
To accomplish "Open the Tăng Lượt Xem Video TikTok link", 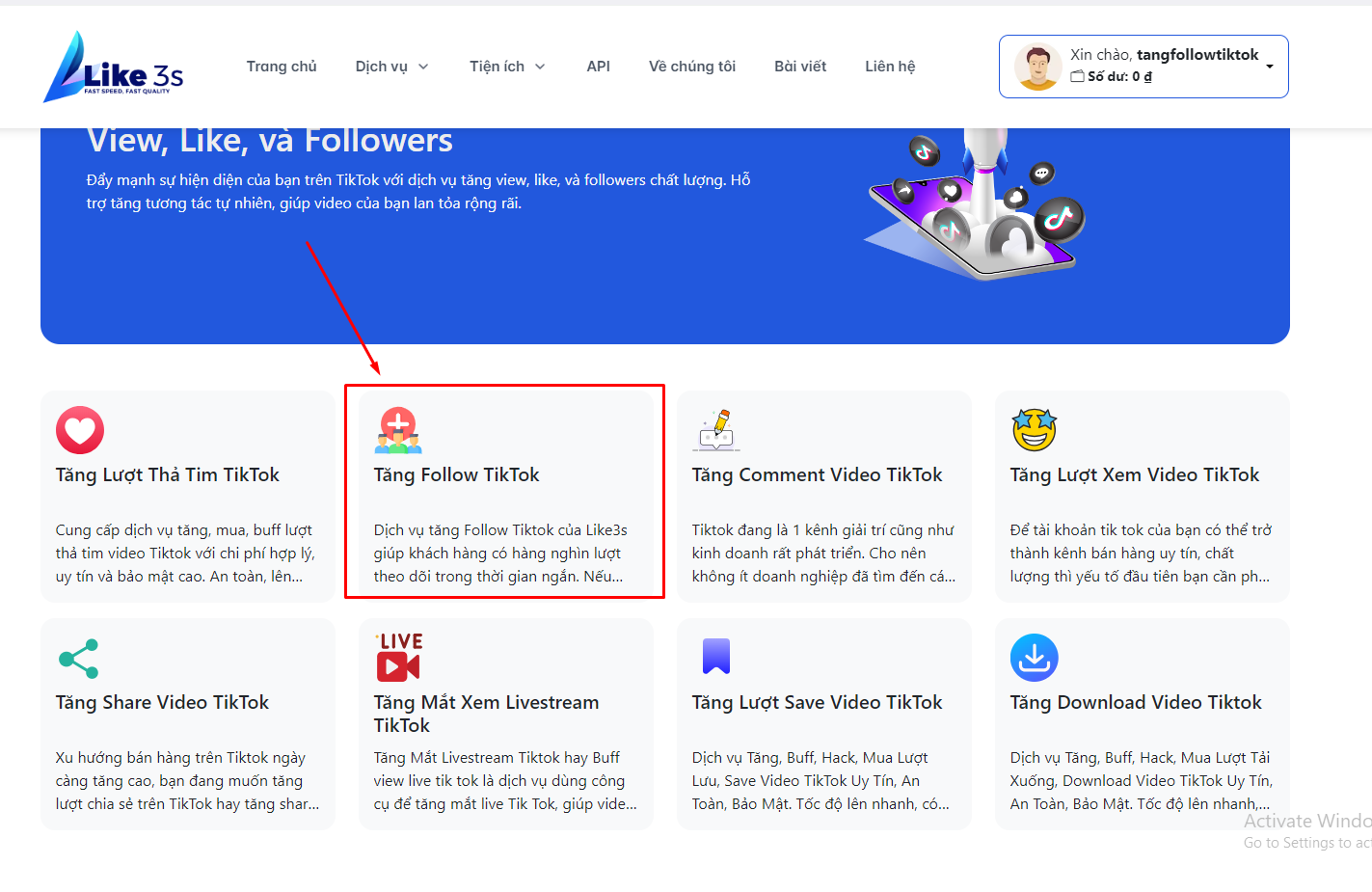I will click(1135, 475).
